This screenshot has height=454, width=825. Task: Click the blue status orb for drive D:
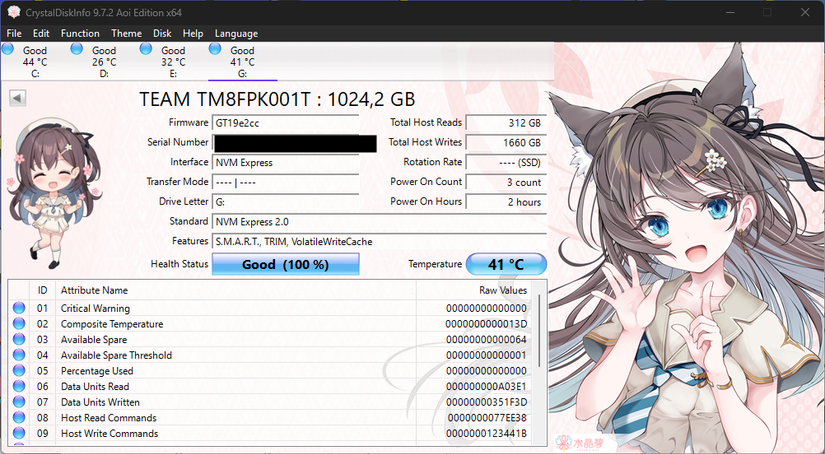pos(77,49)
